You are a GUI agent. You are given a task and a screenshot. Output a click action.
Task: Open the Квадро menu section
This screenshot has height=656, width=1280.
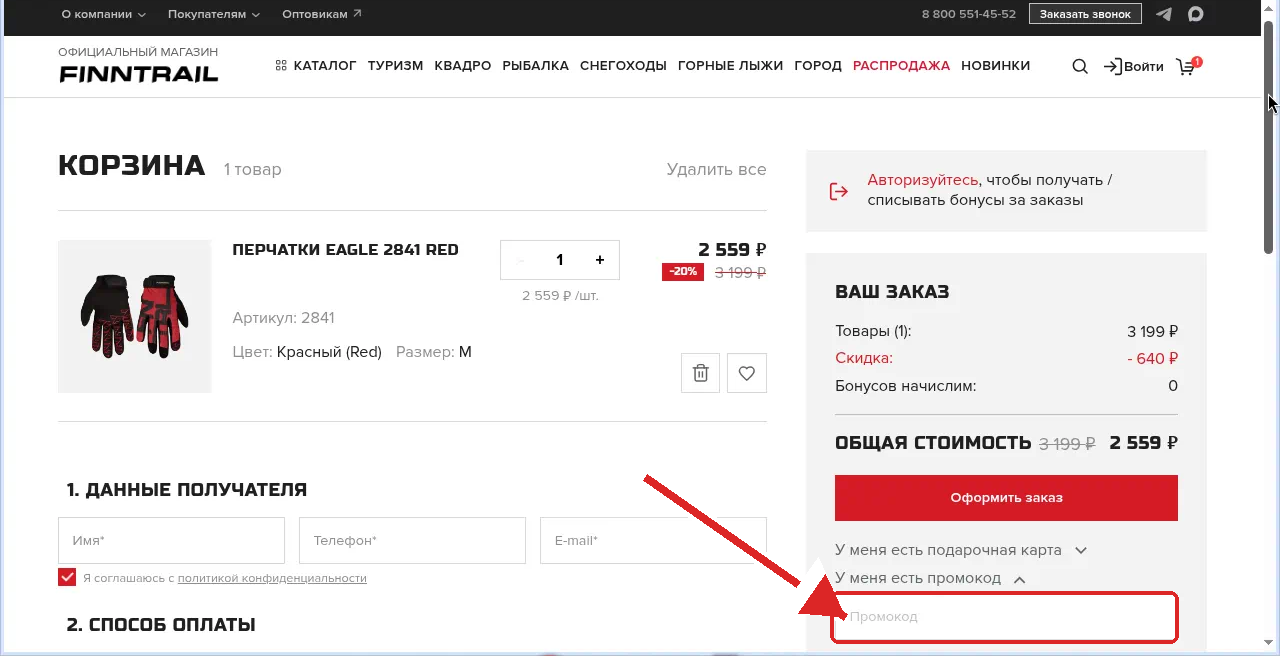click(x=463, y=66)
